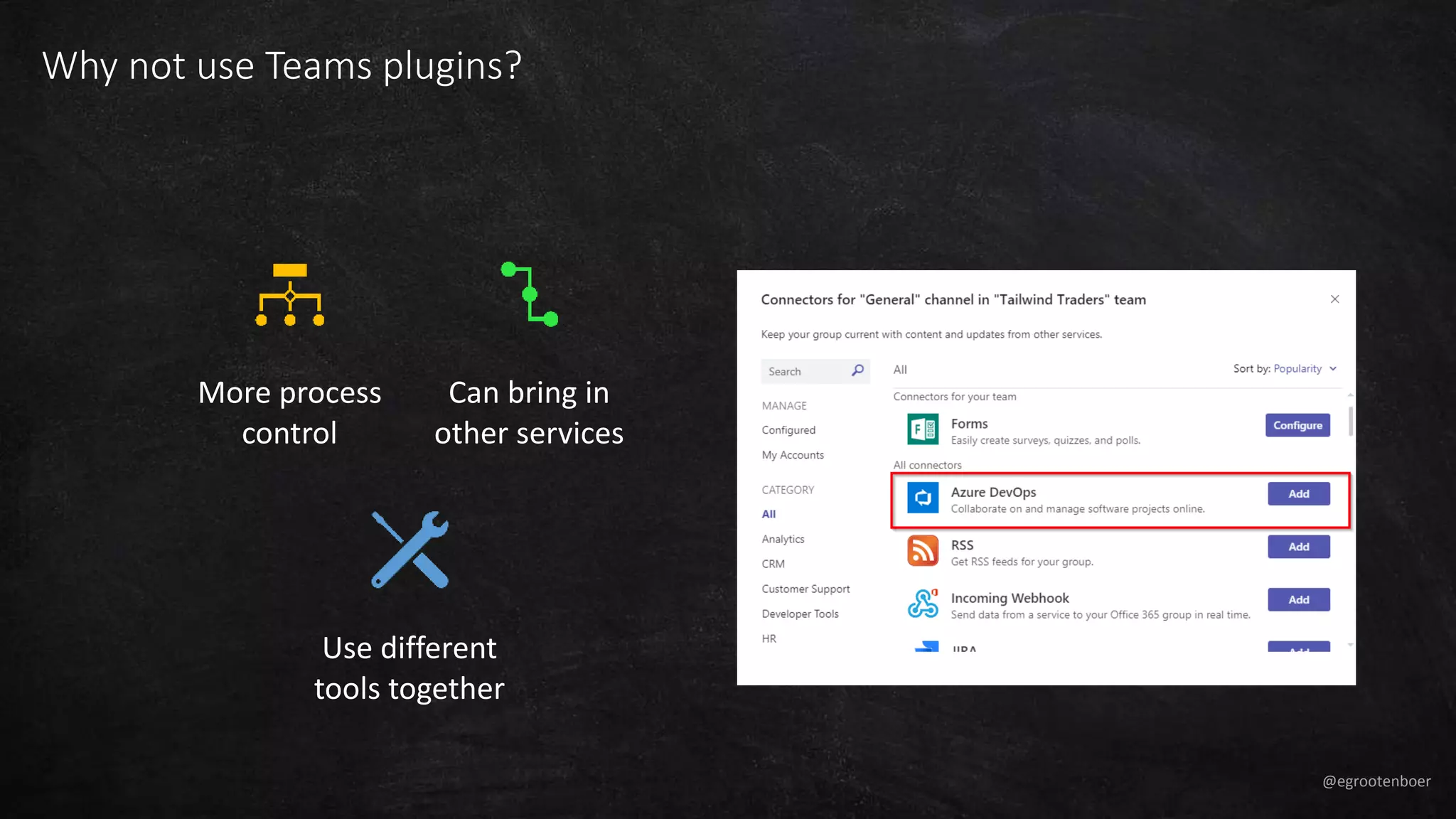Click the 'Connectors for your team' section label
The image size is (1456, 819).
click(955, 397)
